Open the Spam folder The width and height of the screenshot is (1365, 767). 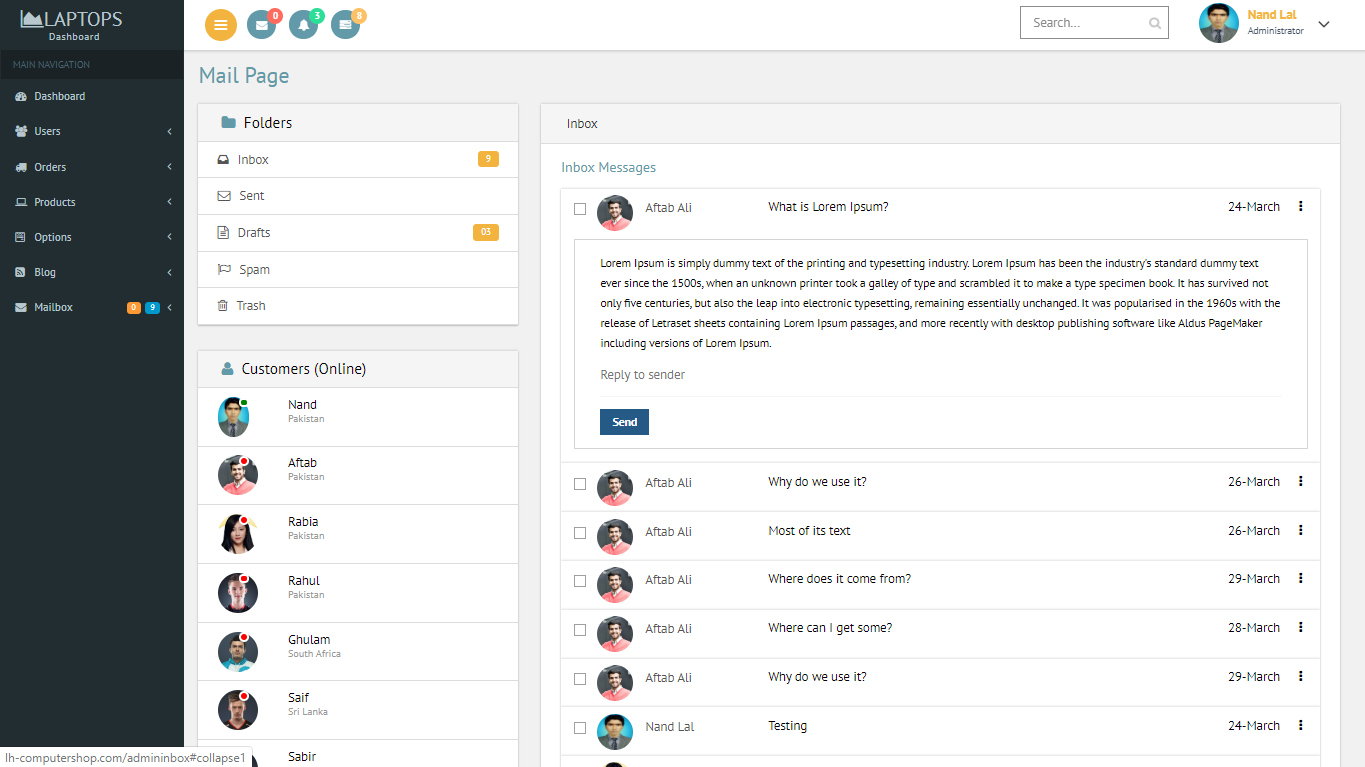(x=358, y=269)
